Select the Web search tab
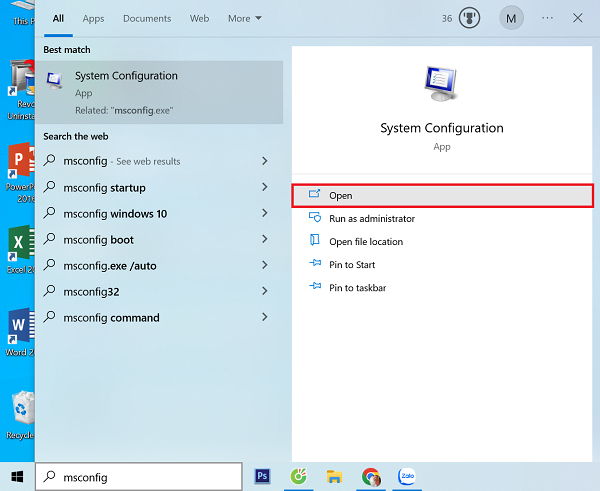Screen dimensions: 600x491 click(x=199, y=18)
